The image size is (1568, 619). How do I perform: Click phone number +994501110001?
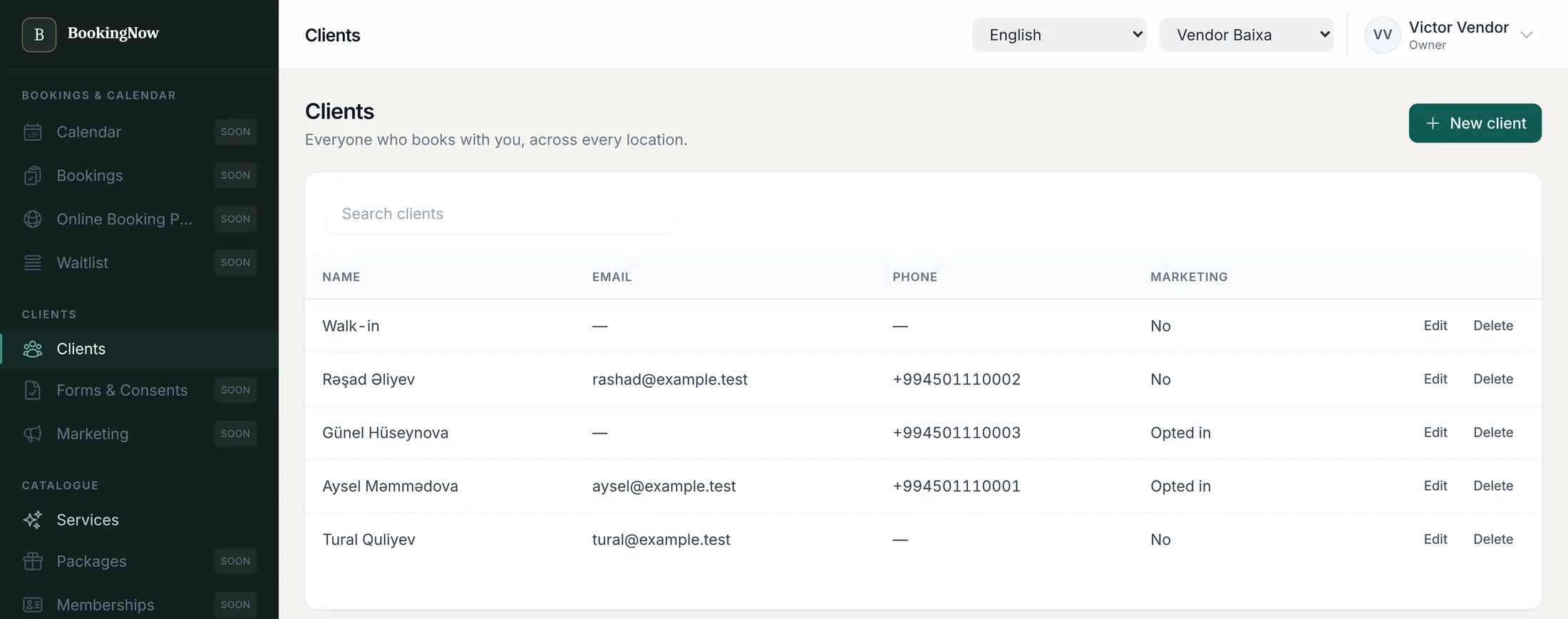(x=956, y=486)
